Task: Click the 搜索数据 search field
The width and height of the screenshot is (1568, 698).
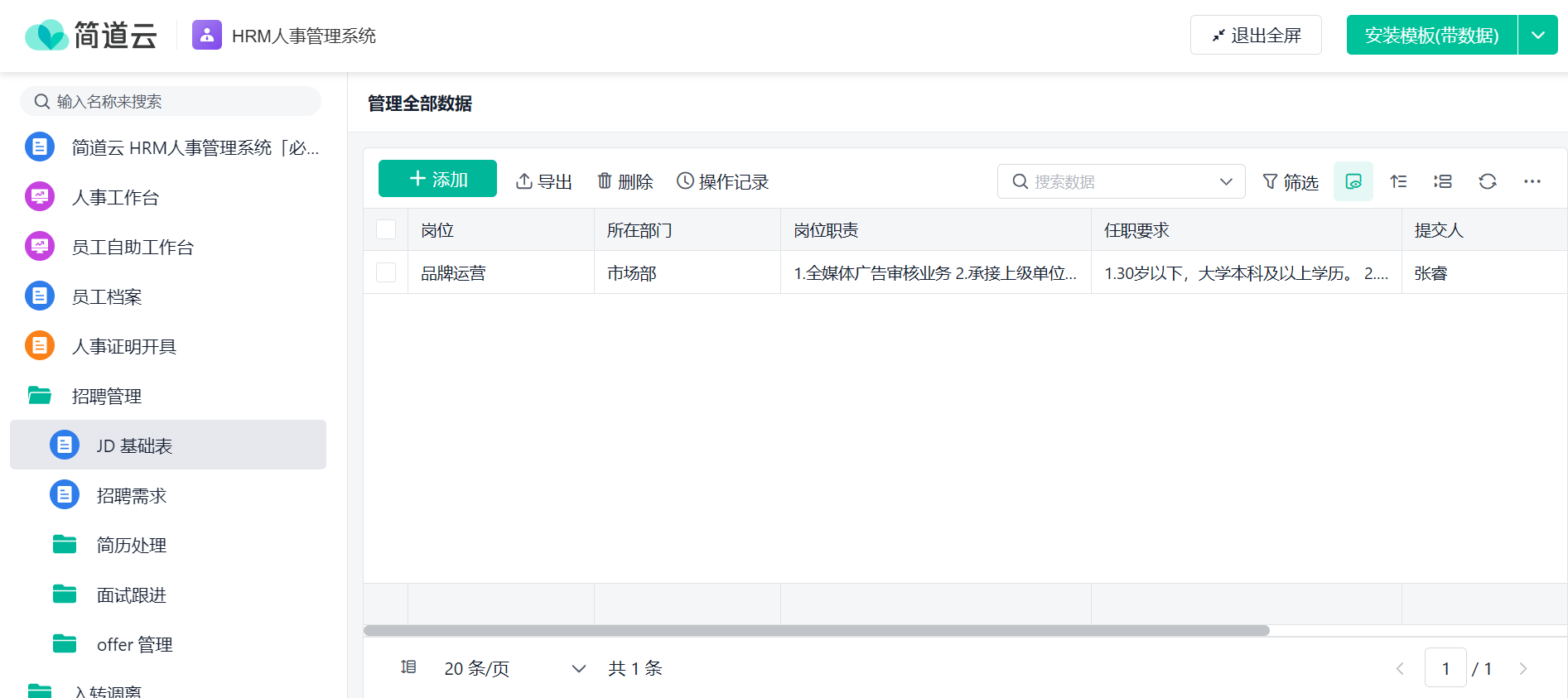Action: [x=1122, y=181]
